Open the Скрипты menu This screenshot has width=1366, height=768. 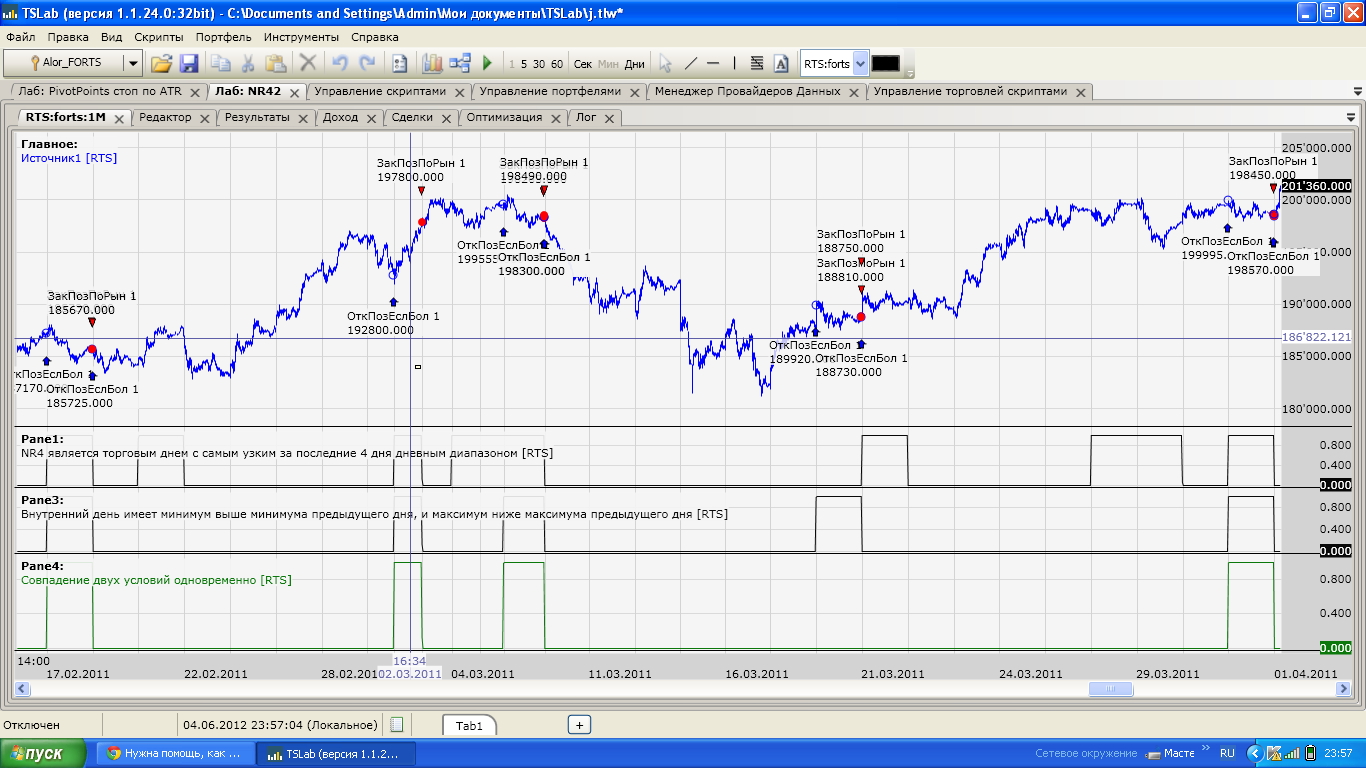coord(158,37)
